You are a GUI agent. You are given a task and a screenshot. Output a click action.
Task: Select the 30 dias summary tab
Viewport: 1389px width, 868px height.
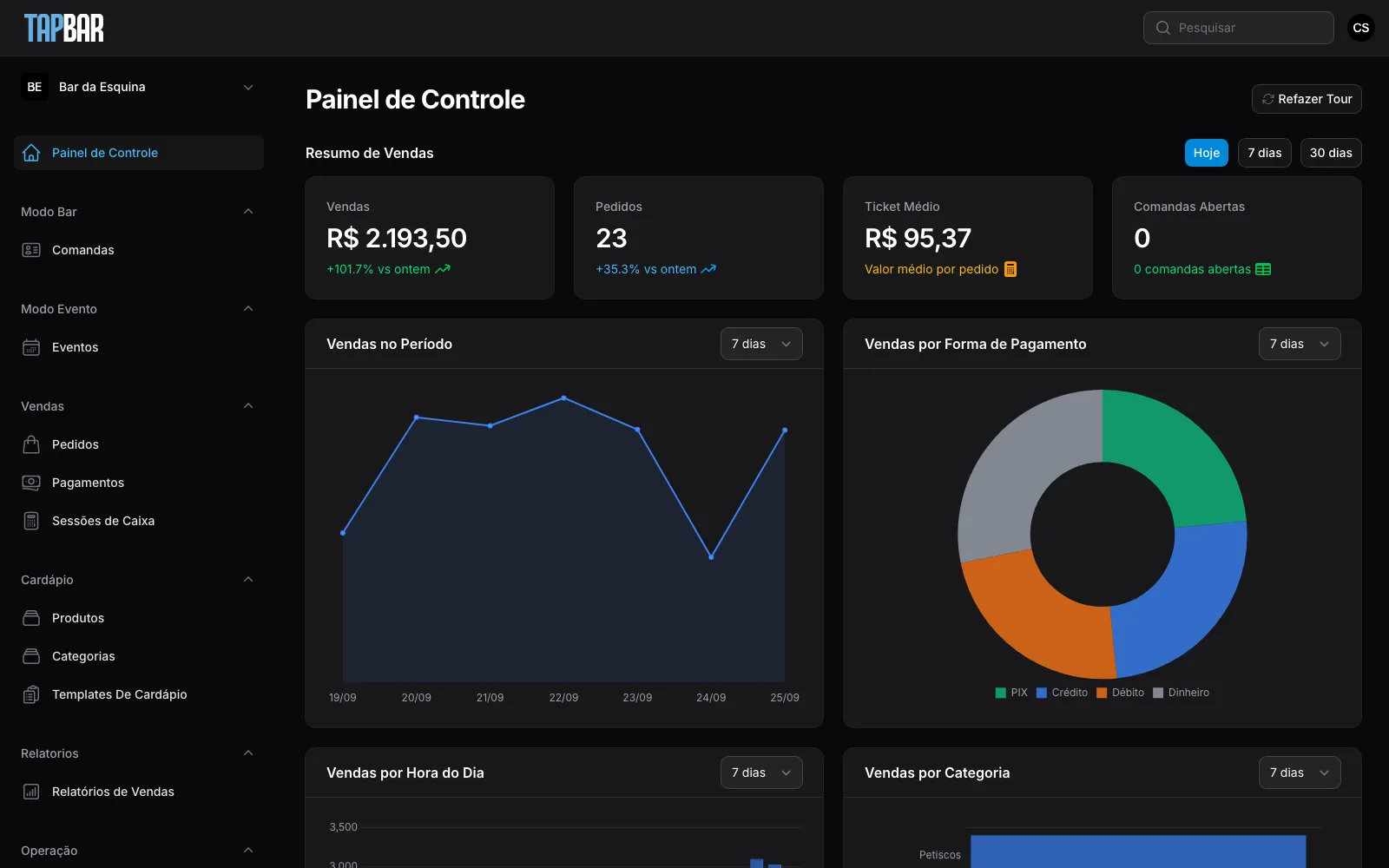pos(1331,153)
